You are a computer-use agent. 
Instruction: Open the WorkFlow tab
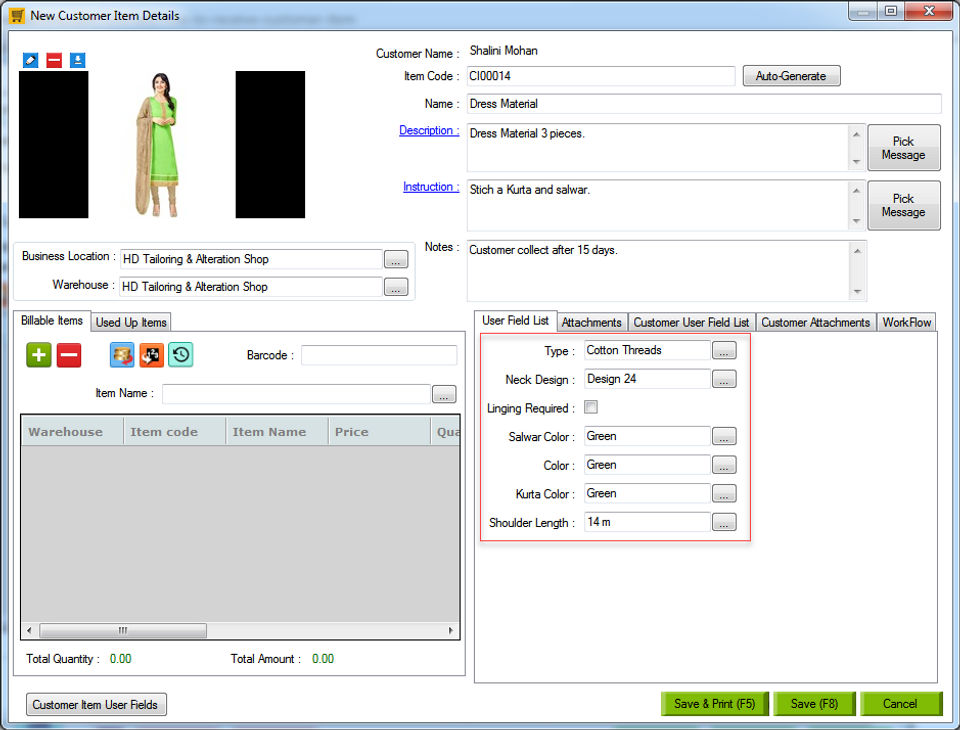click(906, 322)
